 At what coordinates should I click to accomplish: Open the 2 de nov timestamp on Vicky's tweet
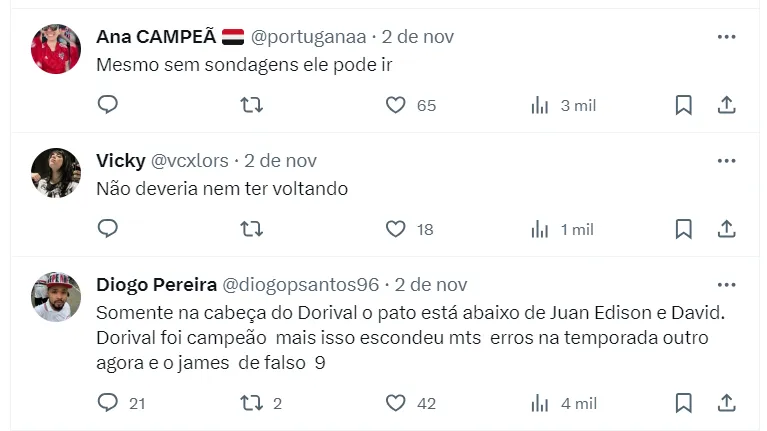(280, 161)
